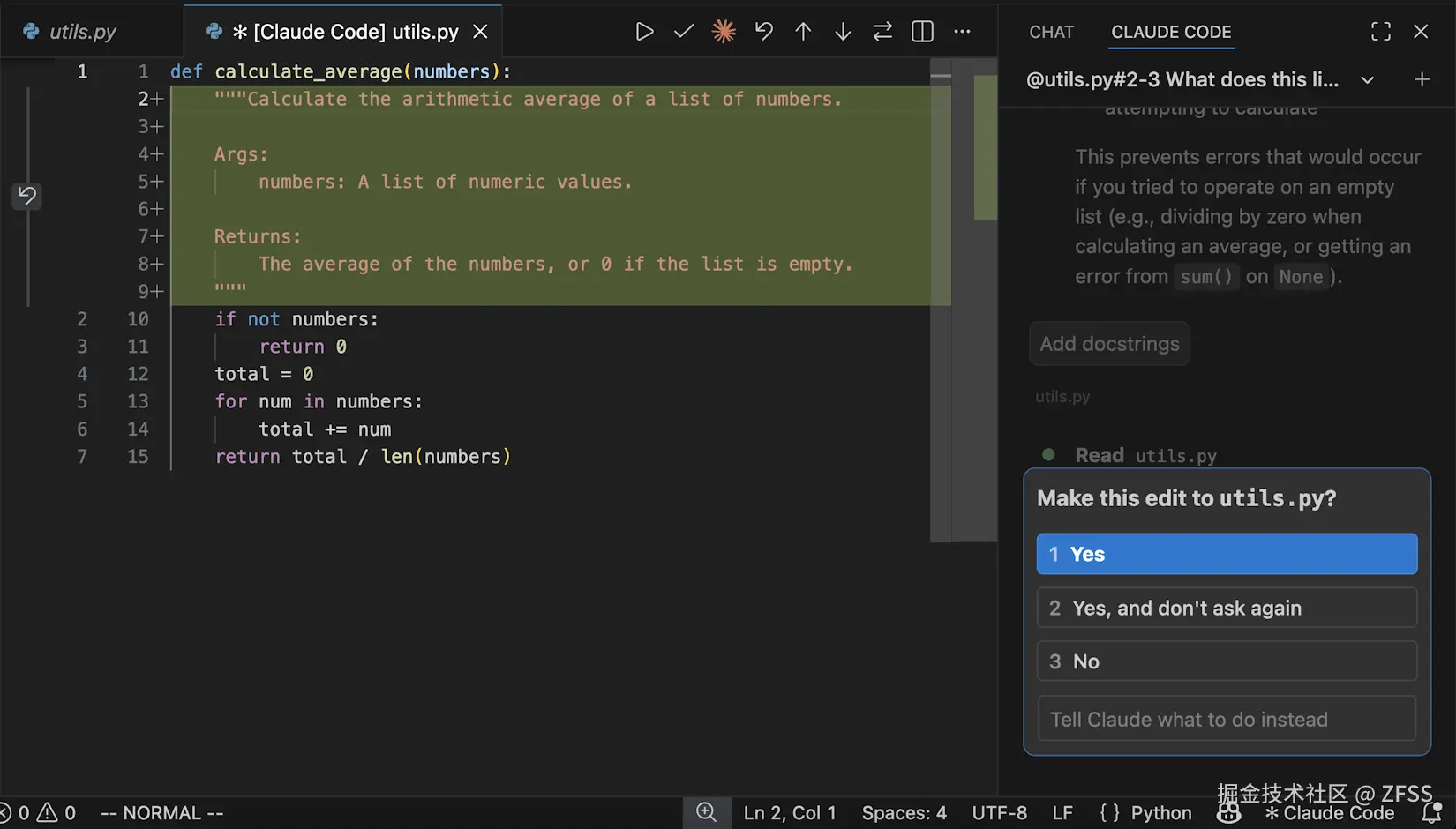Click the magnifier icon in the status bar
This screenshot has width=1456, height=829.
(706, 812)
